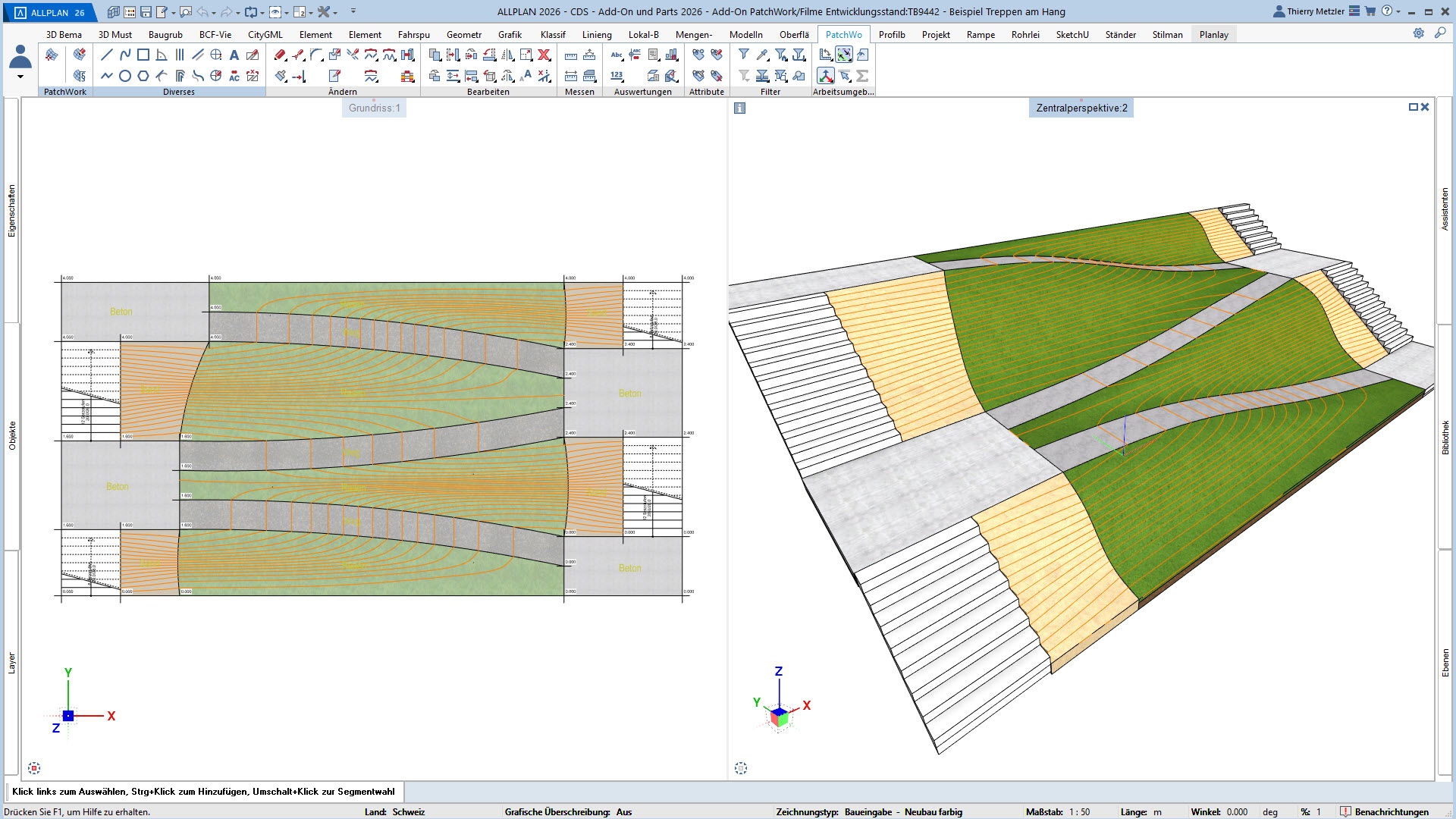Switch to the Rampe ribbon tab
Image resolution: width=1456 pixels, height=819 pixels.
coord(981,35)
